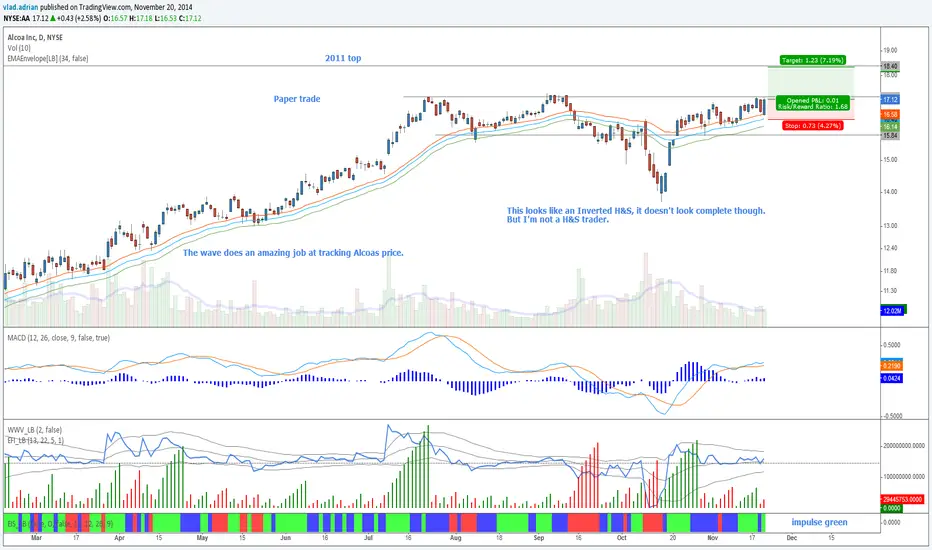The width and height of the screenshot is (932, 550).
Task: Select the Aug label on time axis
Action: 455,538
